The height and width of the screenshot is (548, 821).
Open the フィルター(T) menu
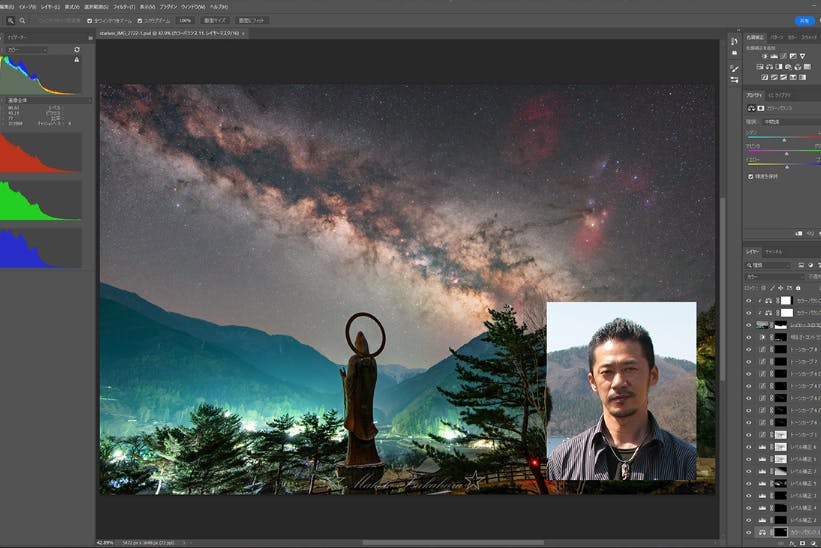(x=124, y=7)
